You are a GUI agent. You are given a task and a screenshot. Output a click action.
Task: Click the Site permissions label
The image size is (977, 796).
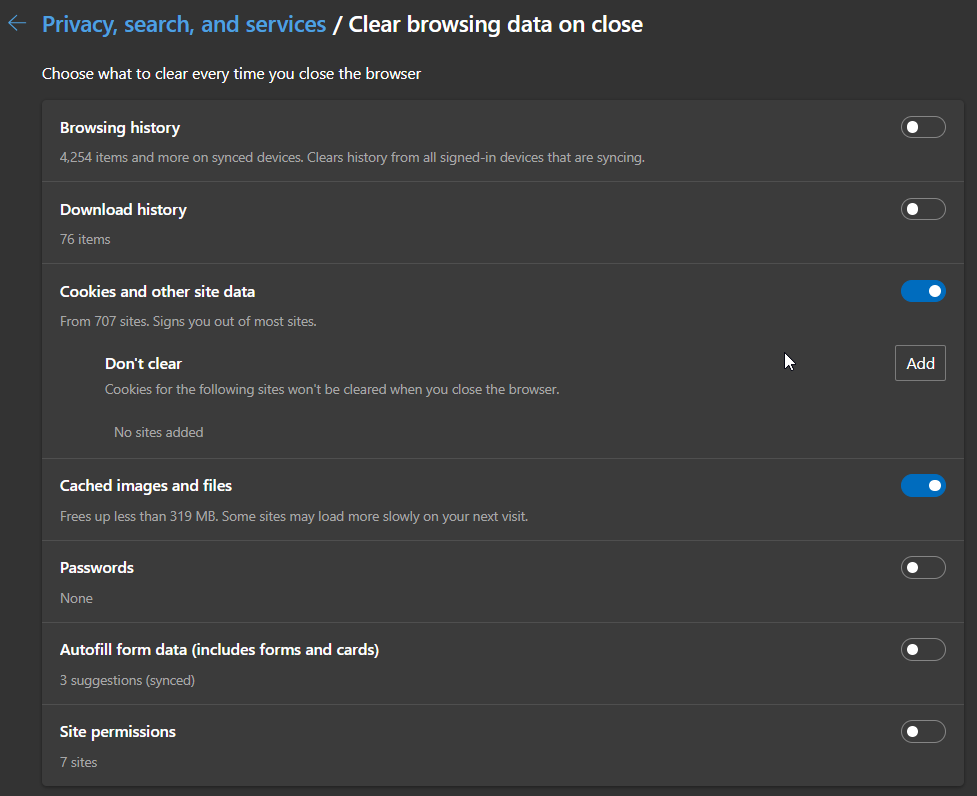[x=118, y=732]
